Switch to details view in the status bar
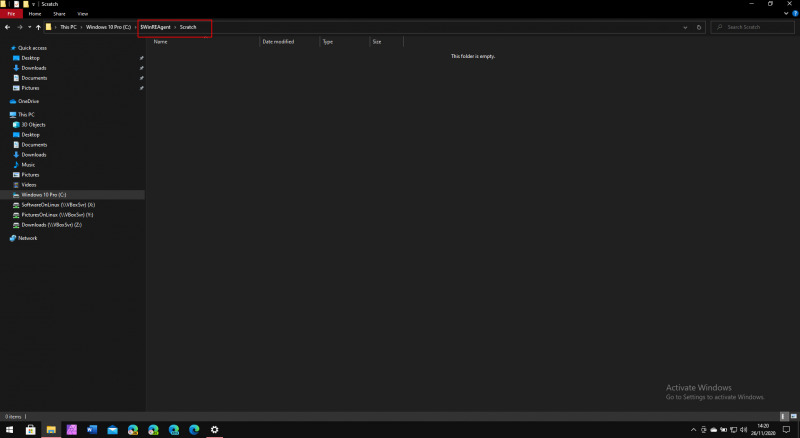 784,415
